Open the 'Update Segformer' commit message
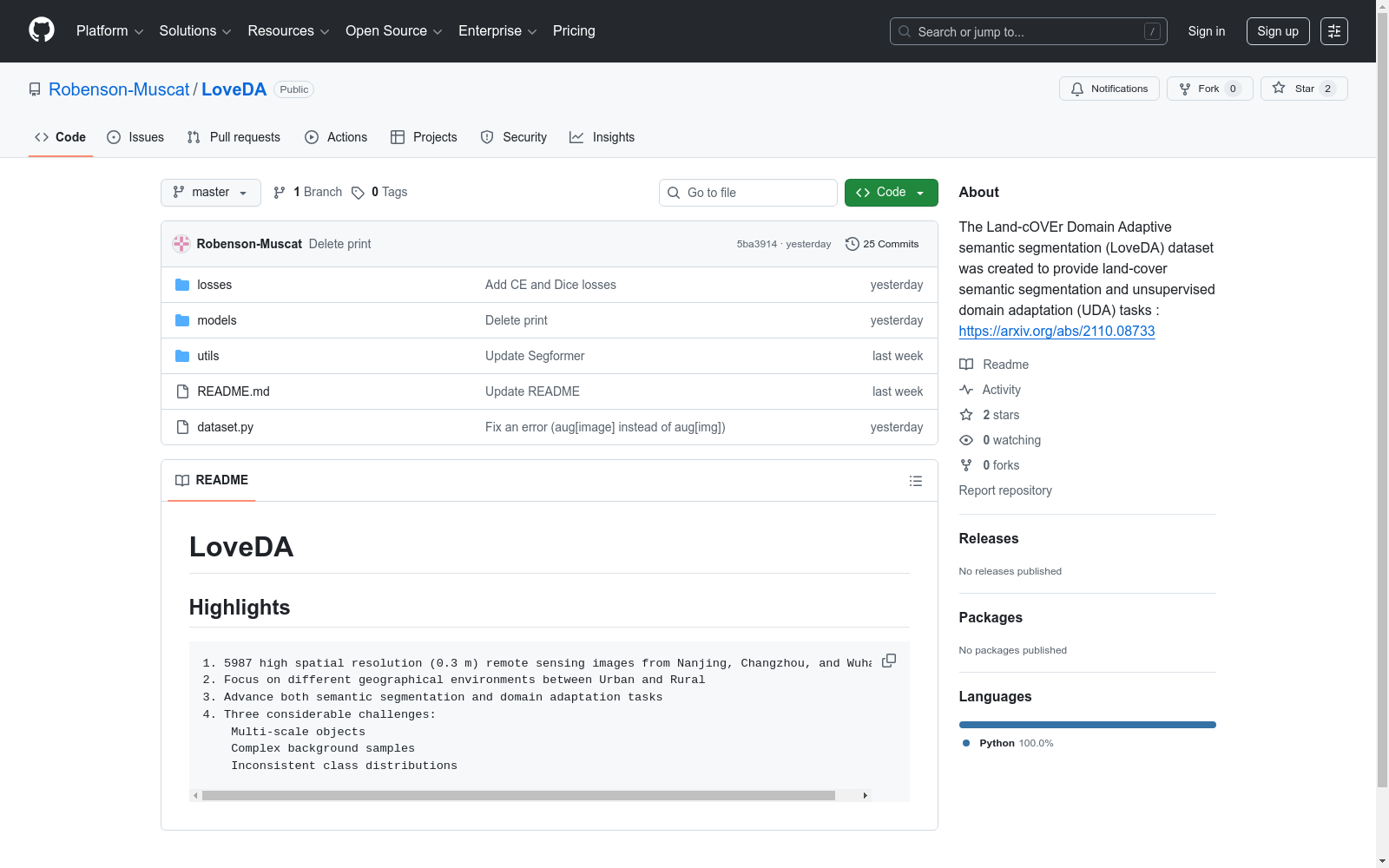This screenshot has width=1389, height=868. [535, 356]
